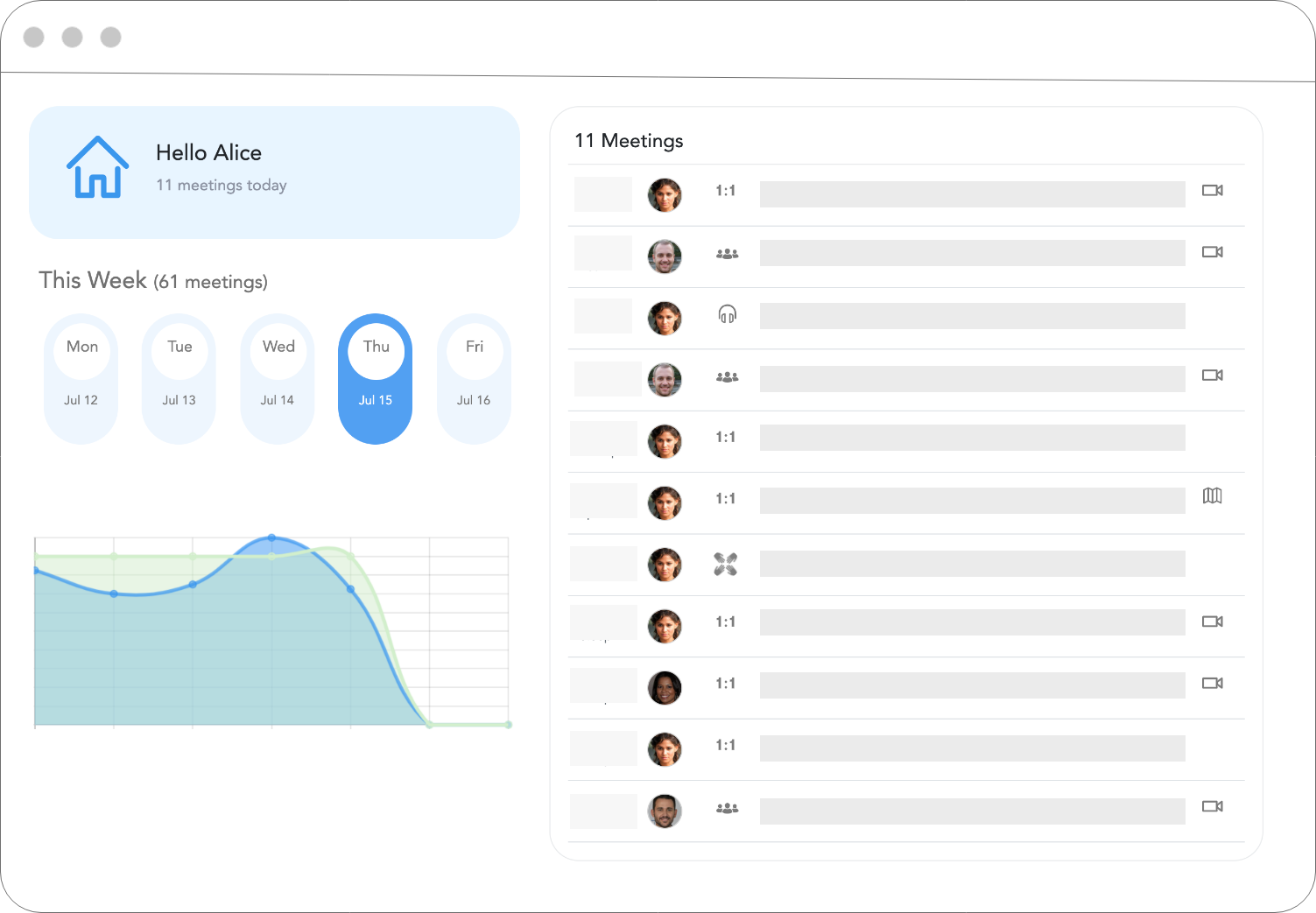Click the headphones icon in the third meeting

(x=727, y=313)
